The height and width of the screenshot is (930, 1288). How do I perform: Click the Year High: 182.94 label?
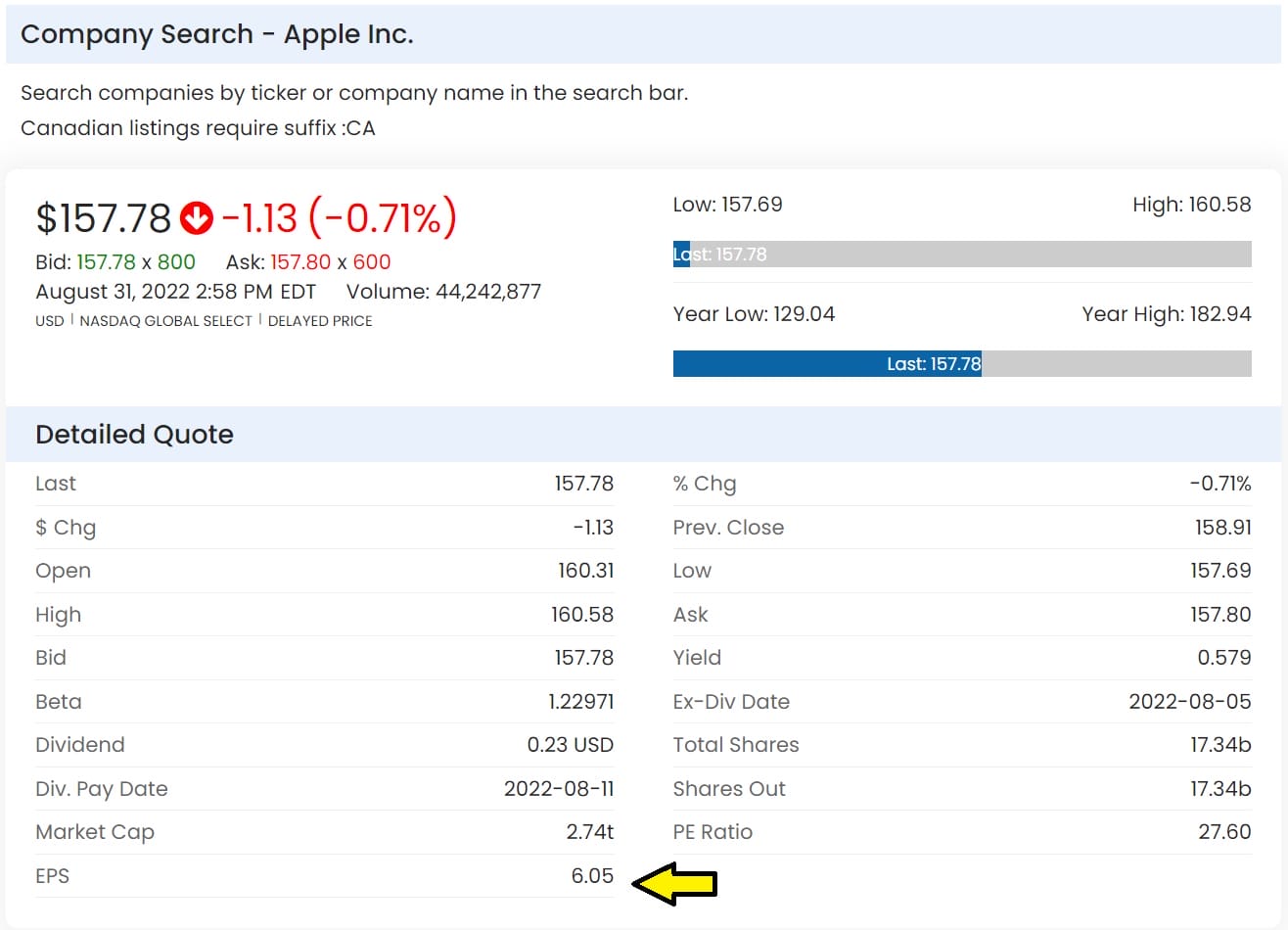1166,314
